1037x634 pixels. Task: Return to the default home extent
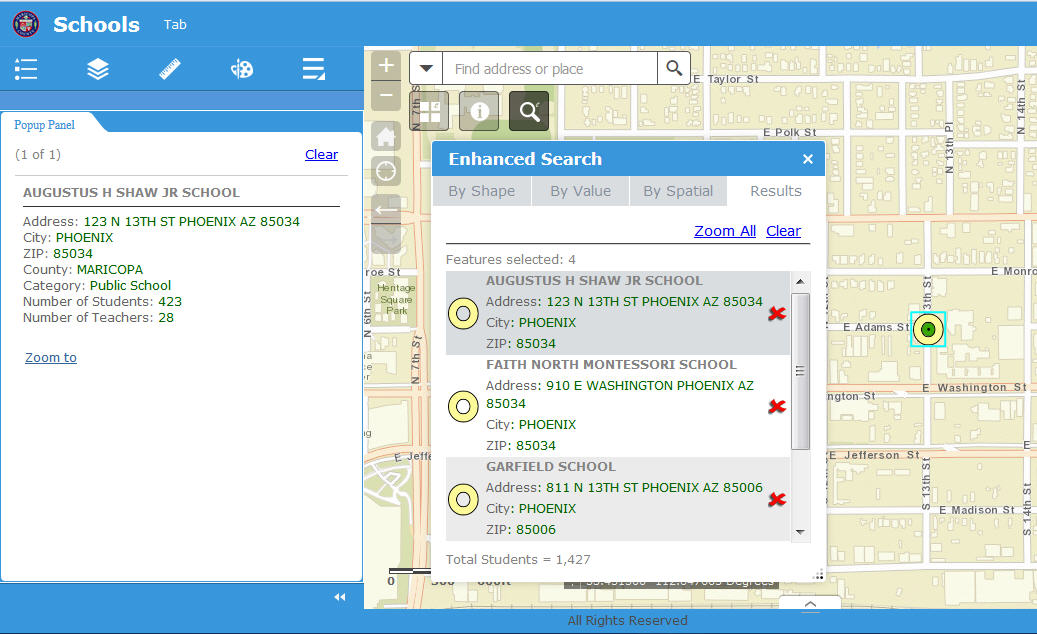pos(386,137)
